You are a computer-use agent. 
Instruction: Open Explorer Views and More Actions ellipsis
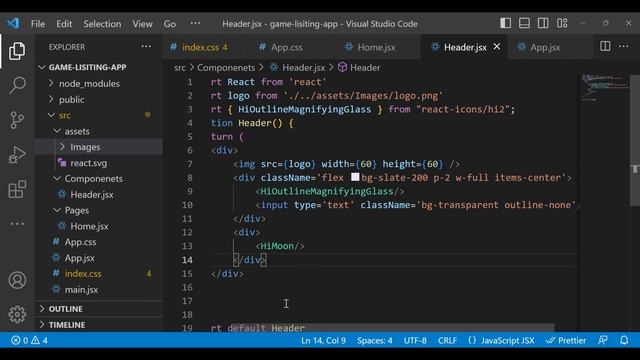click(146, 47)
